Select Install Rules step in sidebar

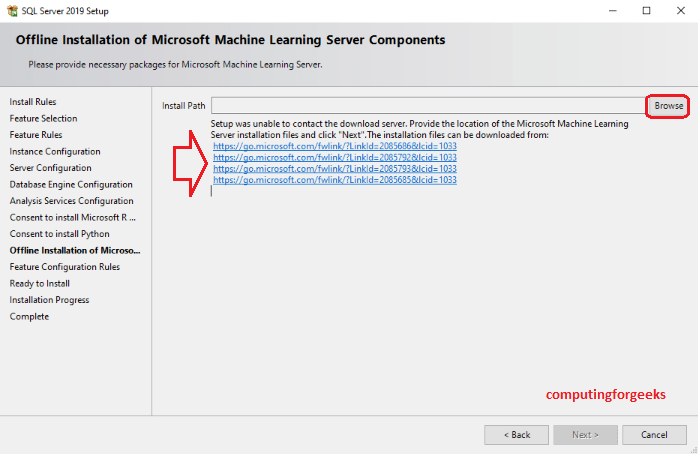(33, 102)
